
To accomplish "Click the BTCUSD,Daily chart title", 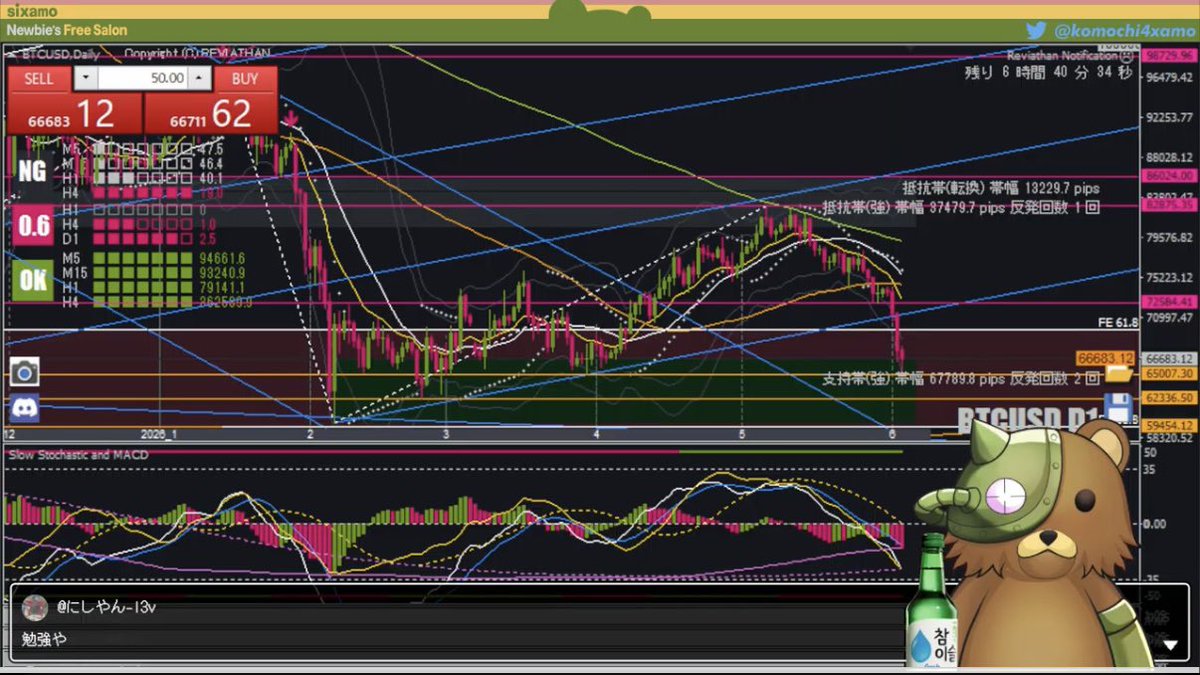I will pyautogui.click(x=60, y=54).
